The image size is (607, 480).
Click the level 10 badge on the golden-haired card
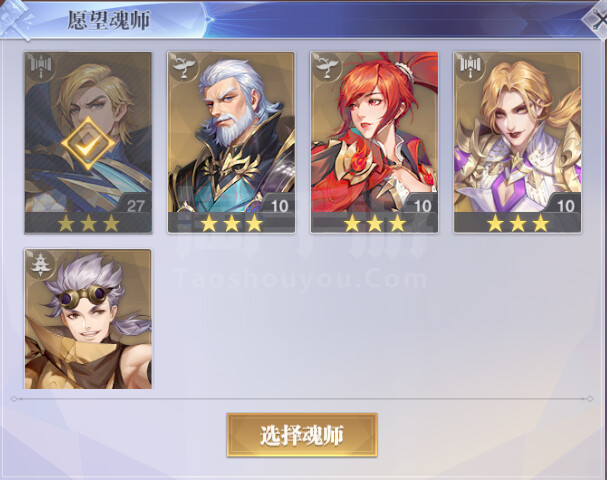click(565, 205)
